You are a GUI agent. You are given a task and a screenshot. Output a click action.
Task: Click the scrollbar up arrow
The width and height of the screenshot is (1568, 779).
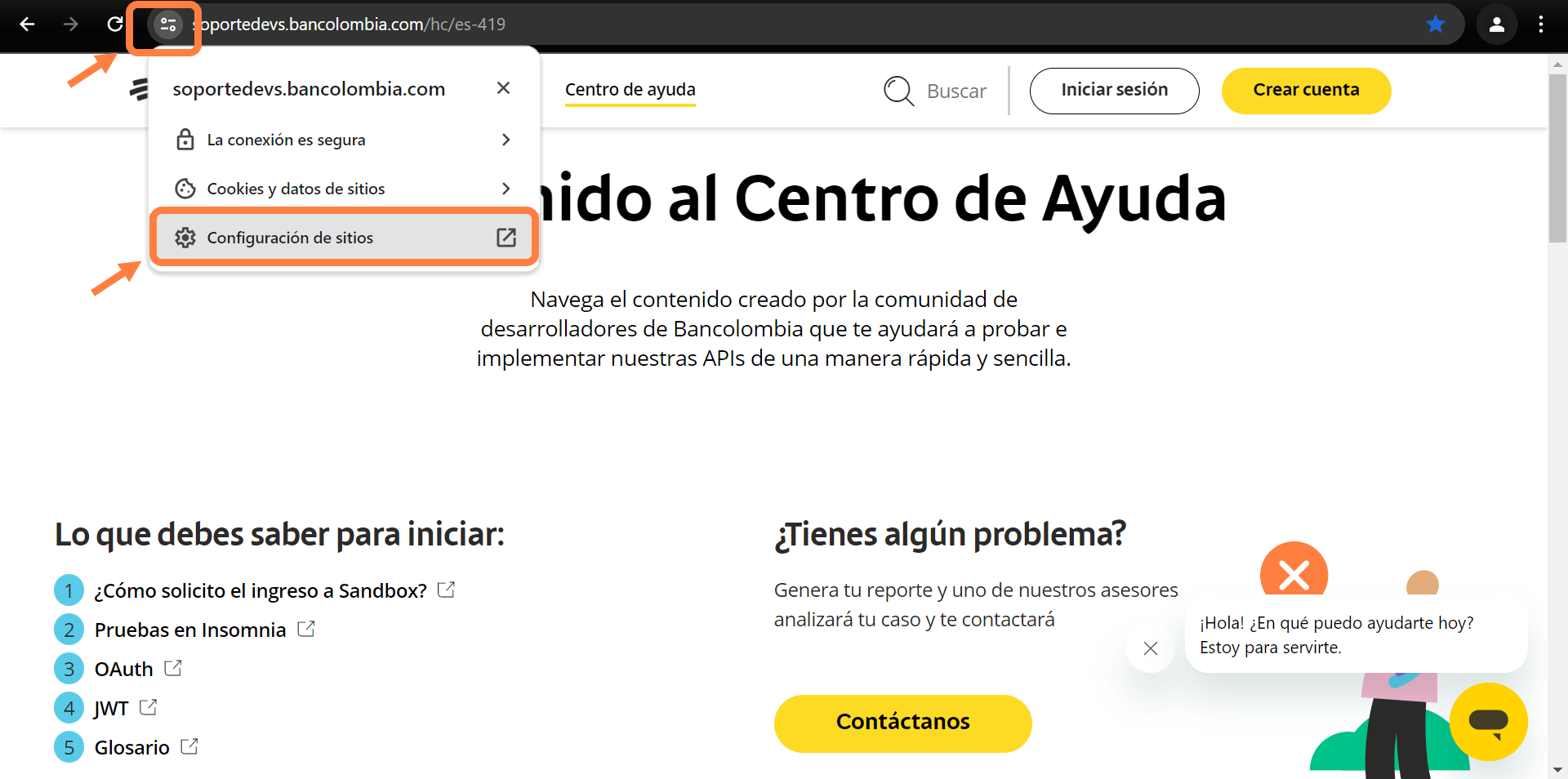tap(1557, 64)
